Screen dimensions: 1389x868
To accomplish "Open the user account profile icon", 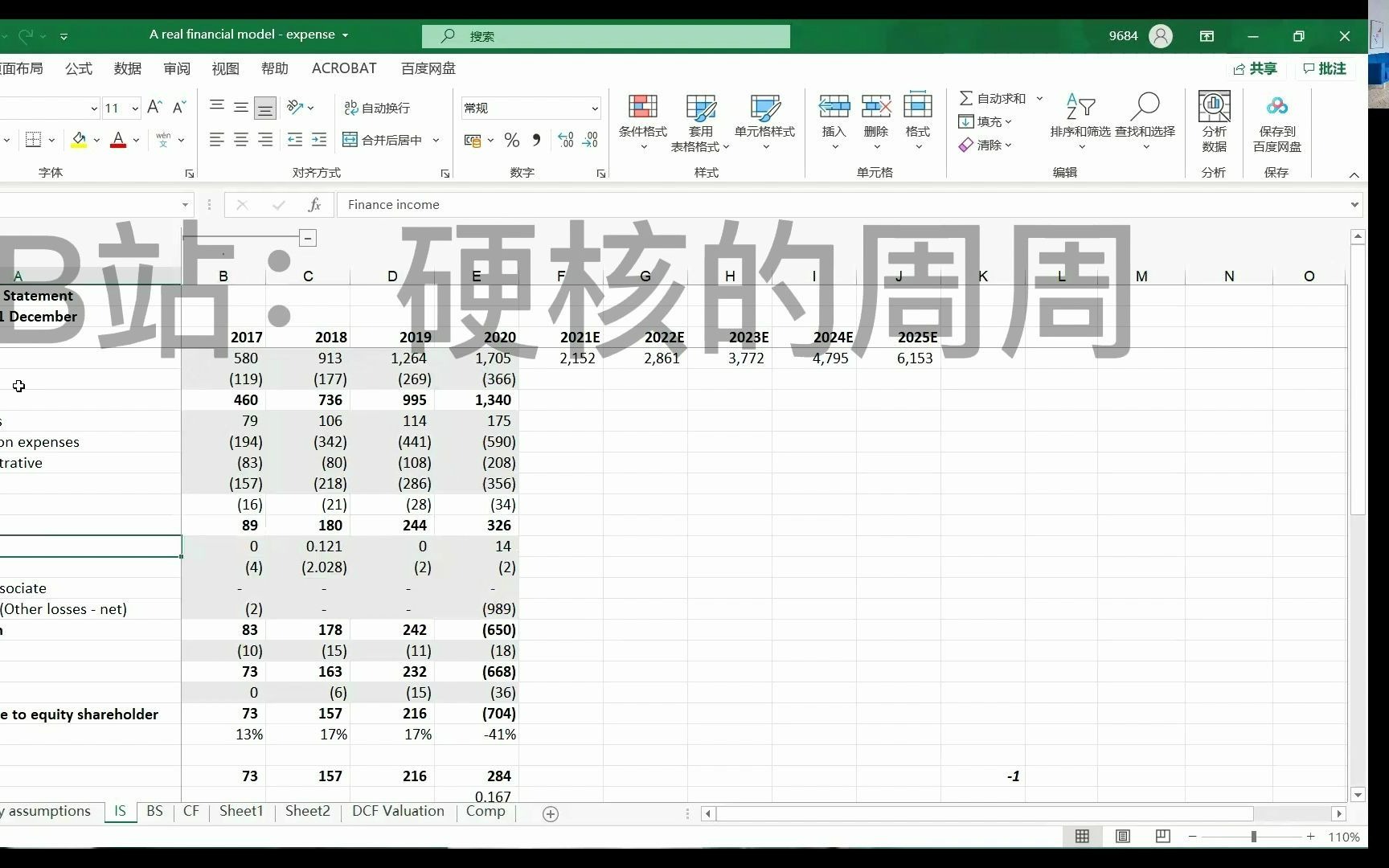I will click(1161, 36).
